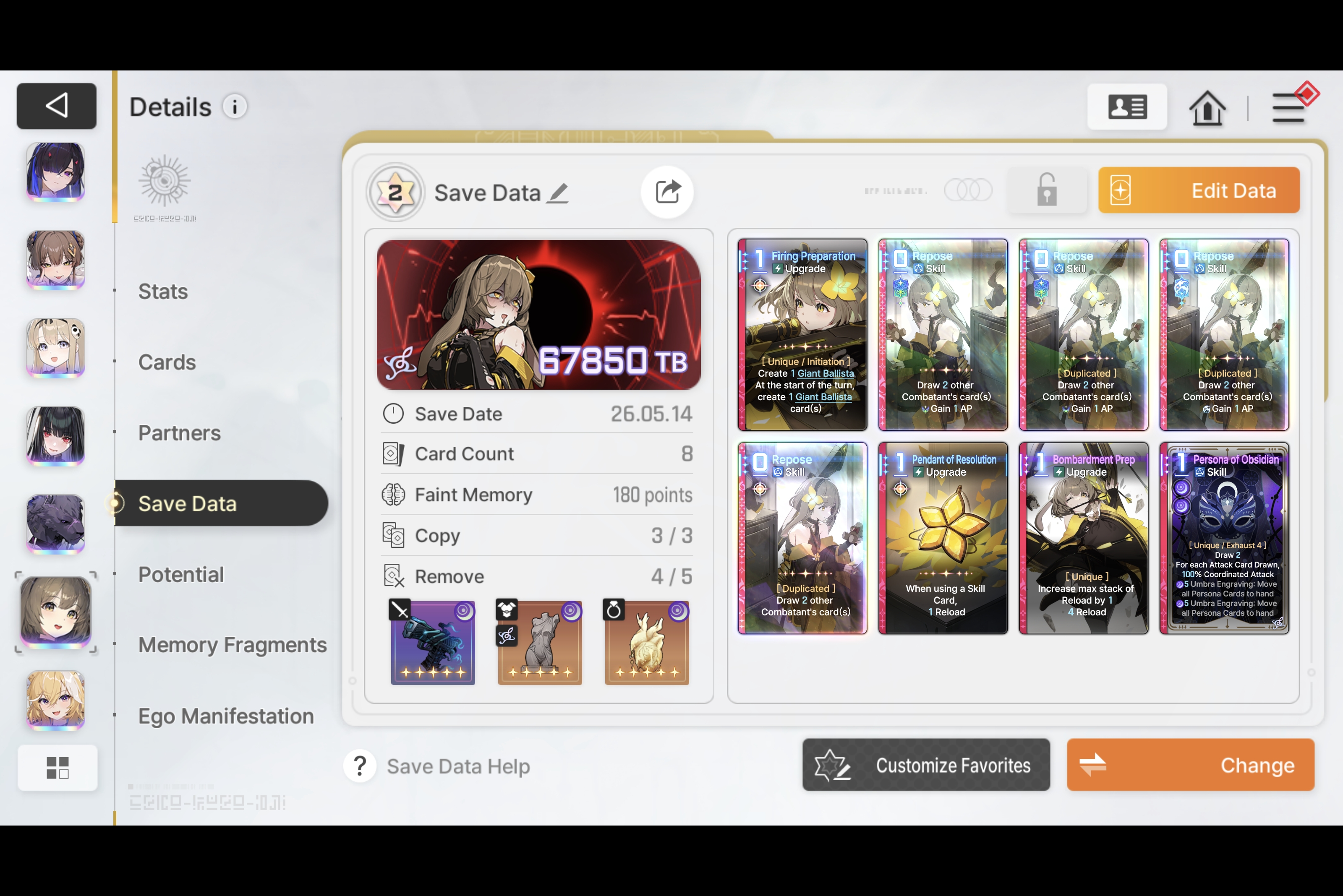1343x896 pixels.
Task: Open the save data character banner
Action: [x=538, y=315]
